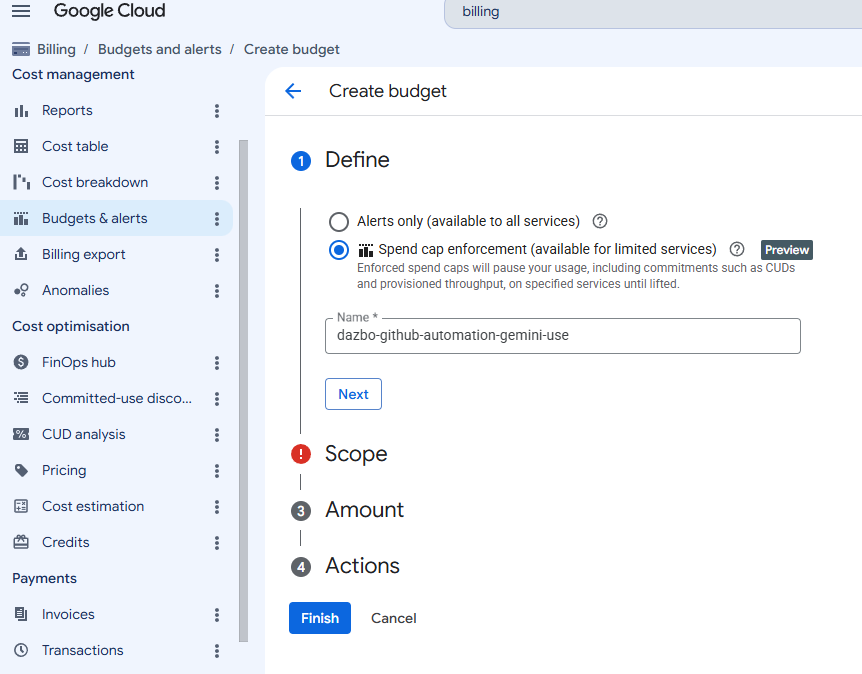The image size is (862, 674).
Task: Click the Next button
Action: click(x=353, y=394)
